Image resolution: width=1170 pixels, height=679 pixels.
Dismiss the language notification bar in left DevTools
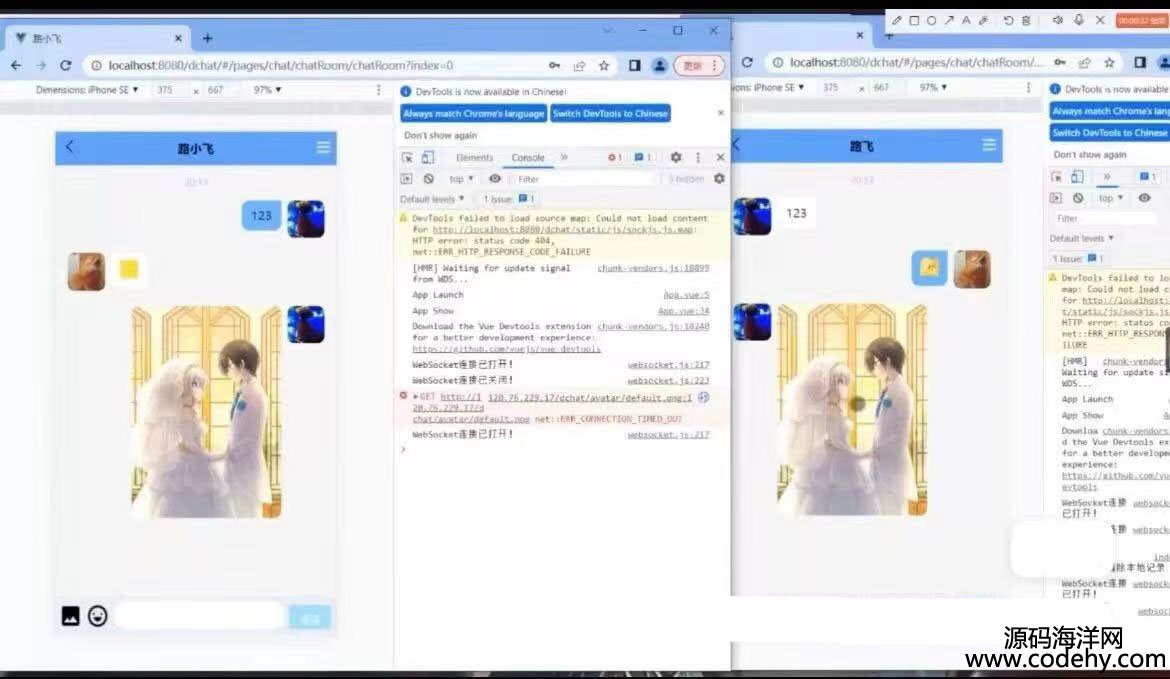pos(721,113)
